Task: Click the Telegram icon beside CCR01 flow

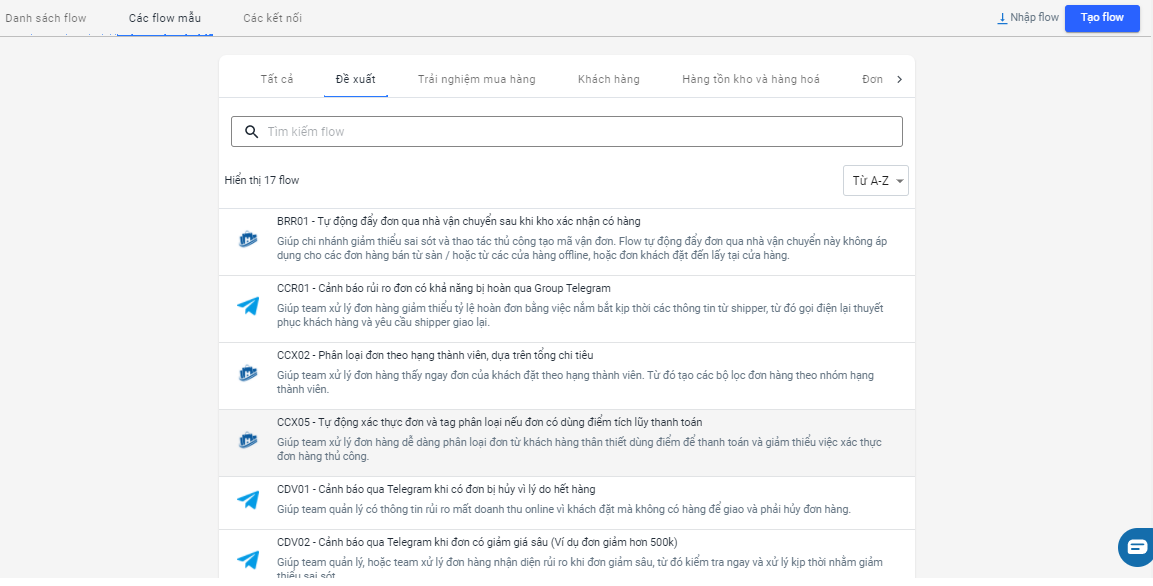Action: pyautogui.click(x=248, y=307)
